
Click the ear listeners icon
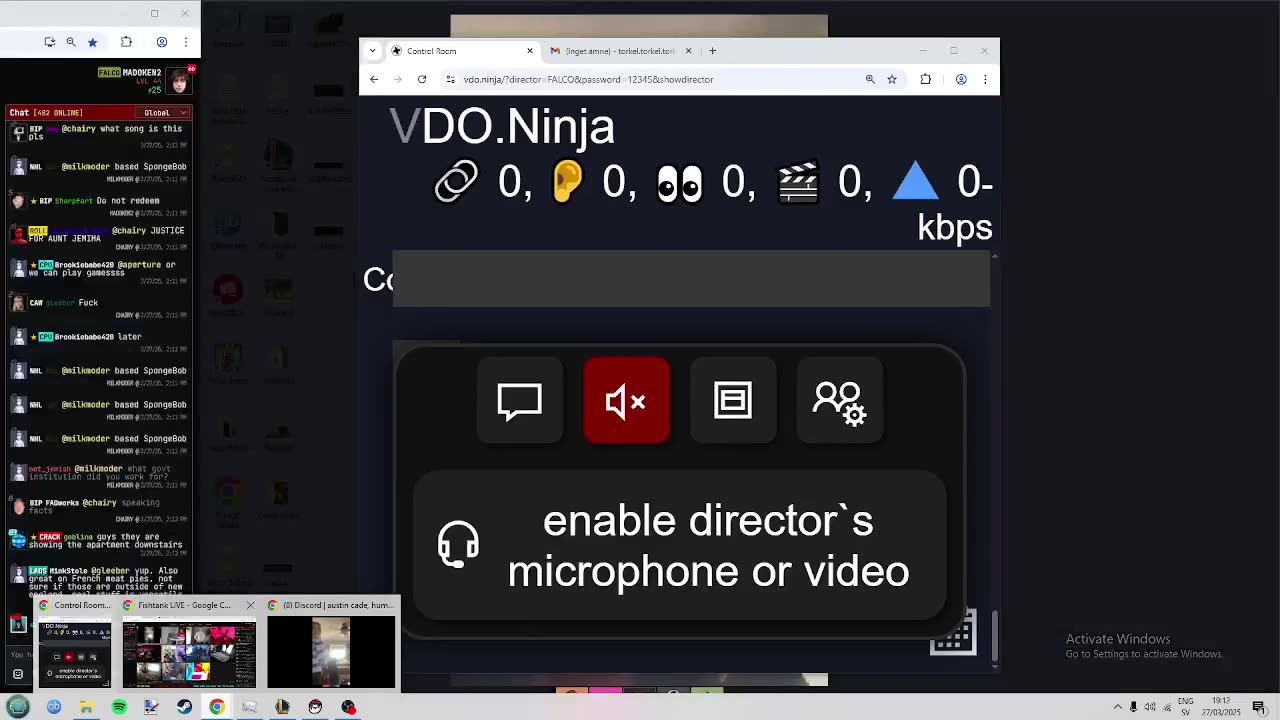click(567, 182)
